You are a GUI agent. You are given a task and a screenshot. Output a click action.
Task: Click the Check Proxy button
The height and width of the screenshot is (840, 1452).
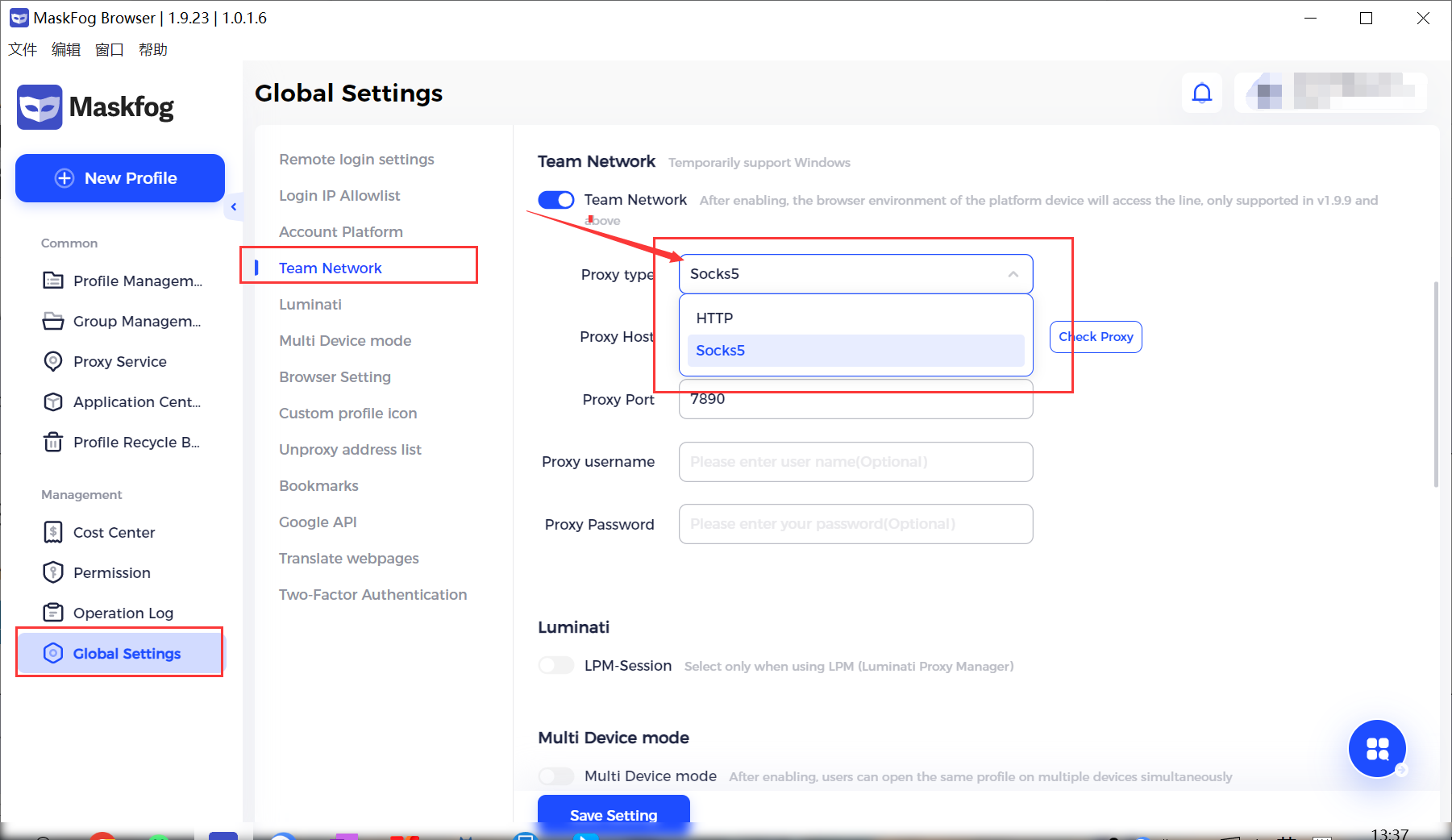point(1096,337)
